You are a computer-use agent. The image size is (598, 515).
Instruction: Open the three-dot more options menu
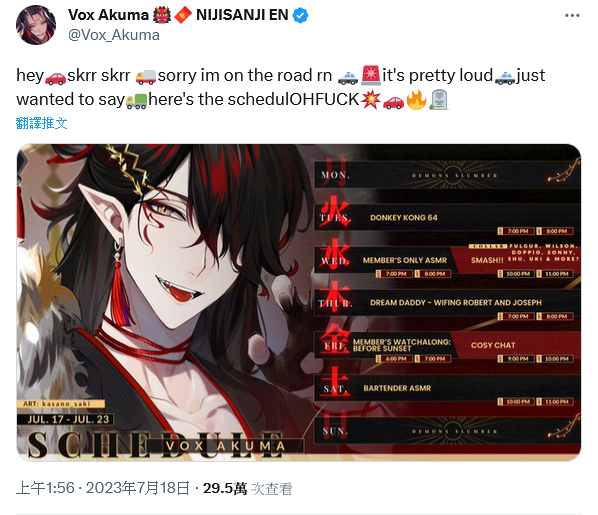point(572,16)
